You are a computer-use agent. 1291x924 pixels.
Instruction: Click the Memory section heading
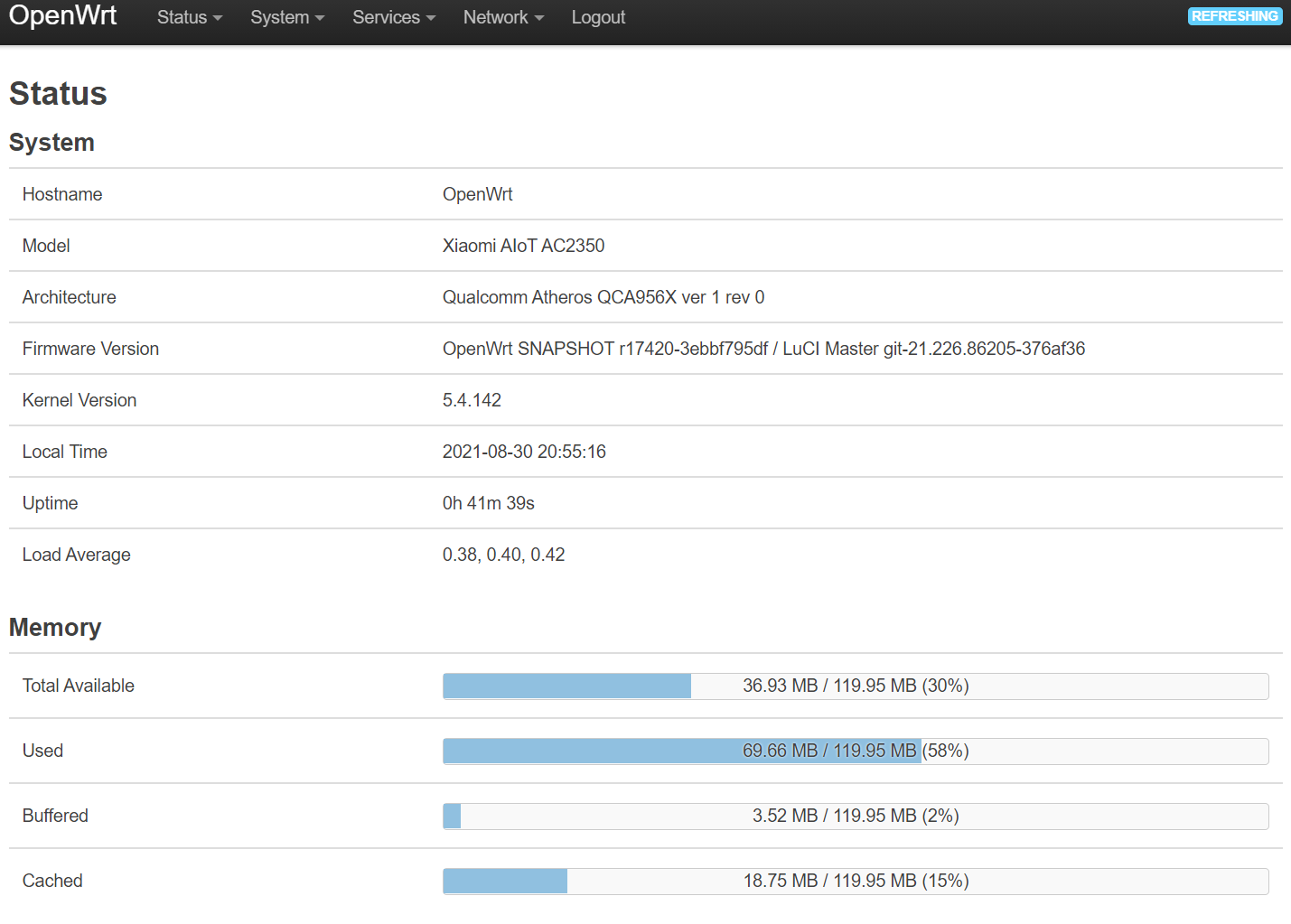55,628
